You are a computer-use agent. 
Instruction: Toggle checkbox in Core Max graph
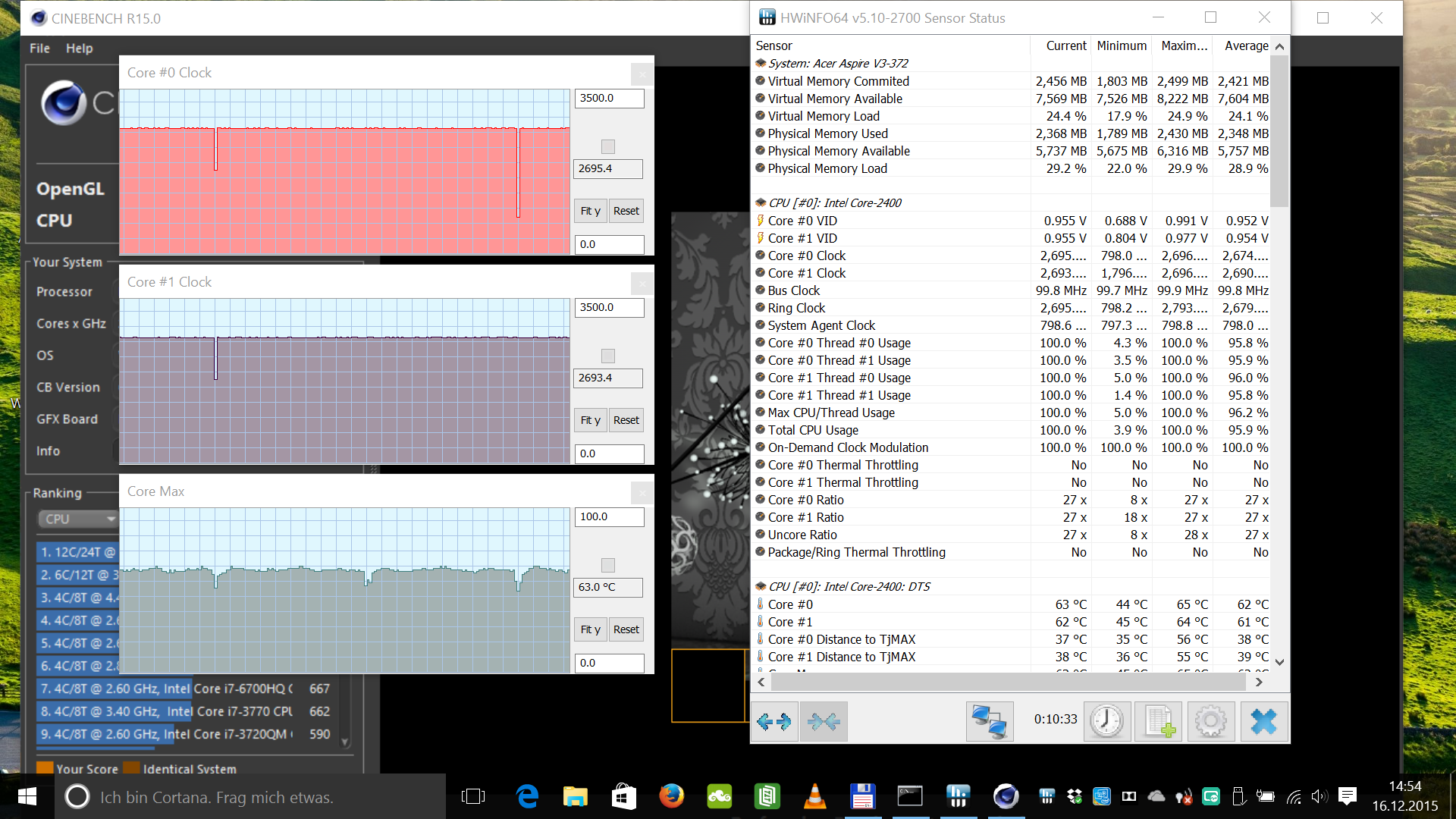(608, 565)
